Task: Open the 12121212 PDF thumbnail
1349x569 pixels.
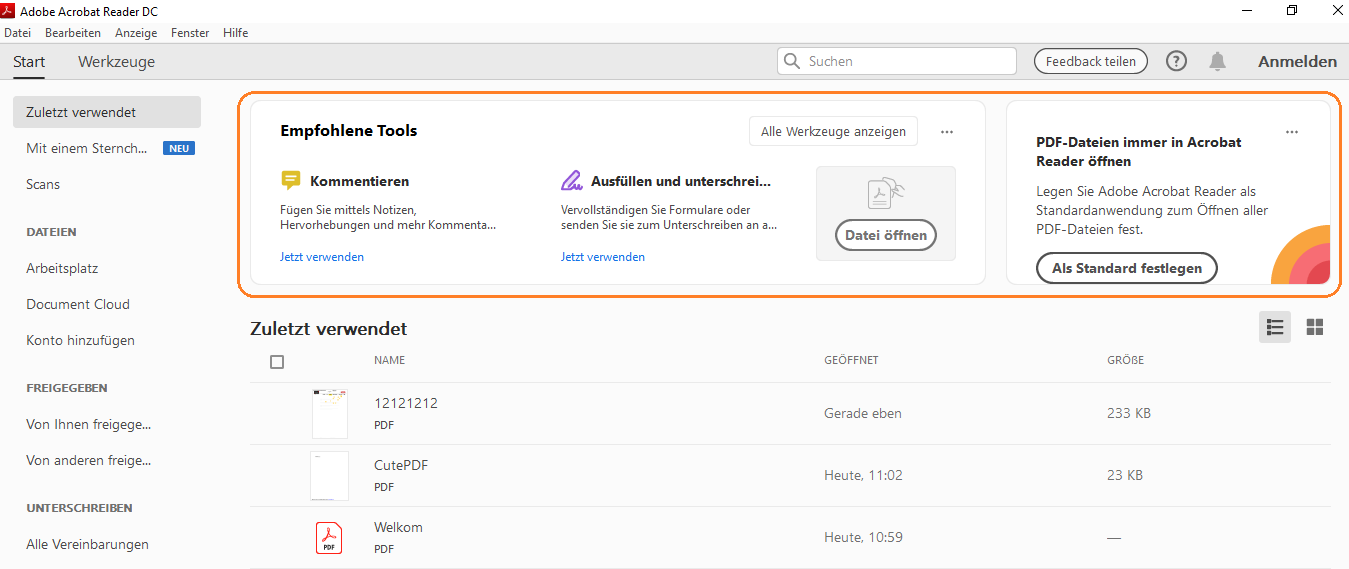Action: [x=329, y=413]
